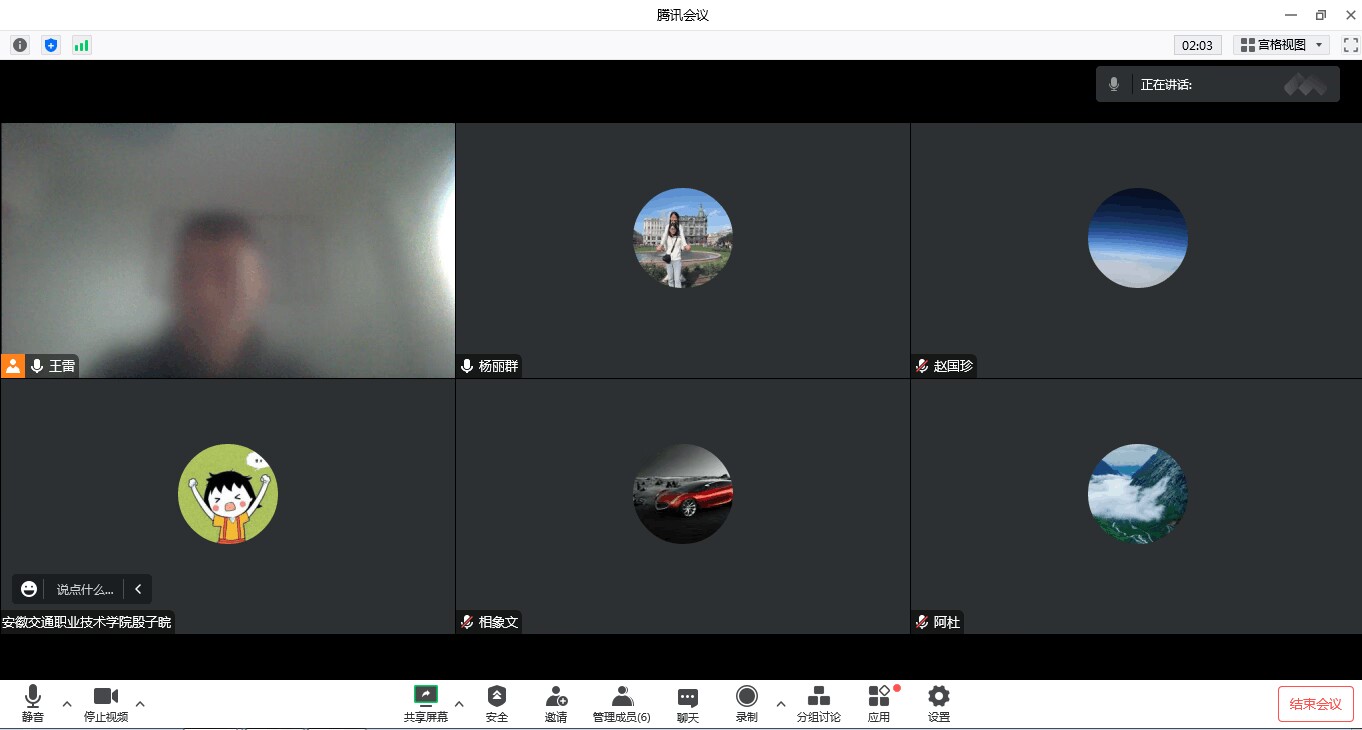This screenshot has height=730, width=1362.
Task: Enter full screen mode
Action: pyautogui.click(x=1350, y=45)
